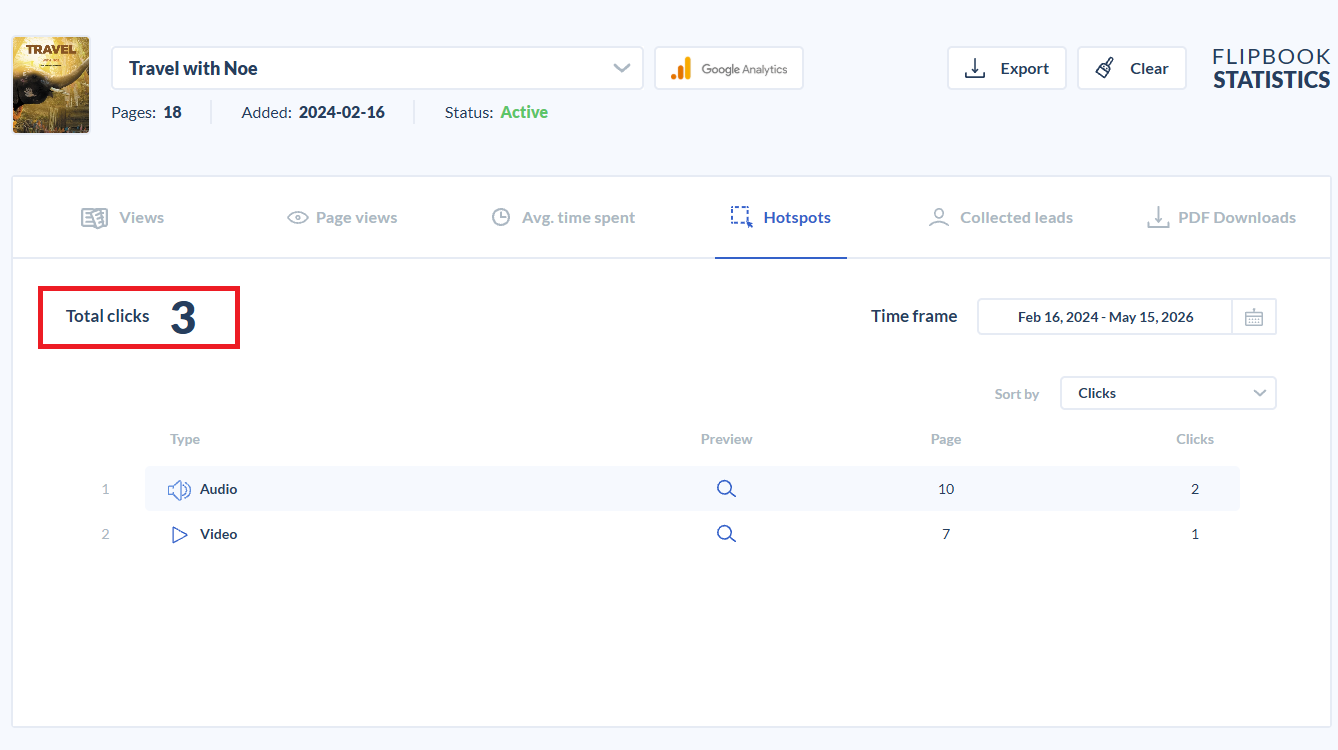Open the flipbook selector dropdown arrow
This screenshot has height=750, width=1338.
click(x=622, y=68)
